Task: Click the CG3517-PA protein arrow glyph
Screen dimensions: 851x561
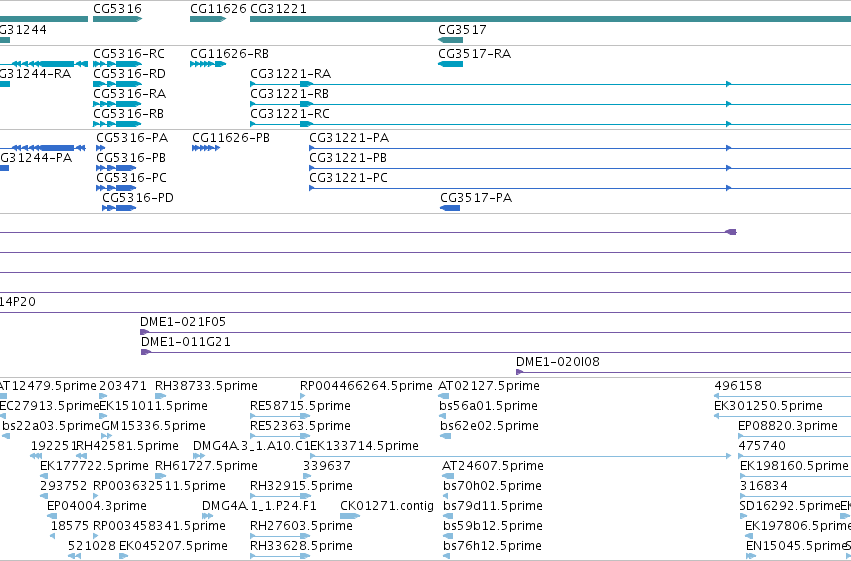Action: 450,208
